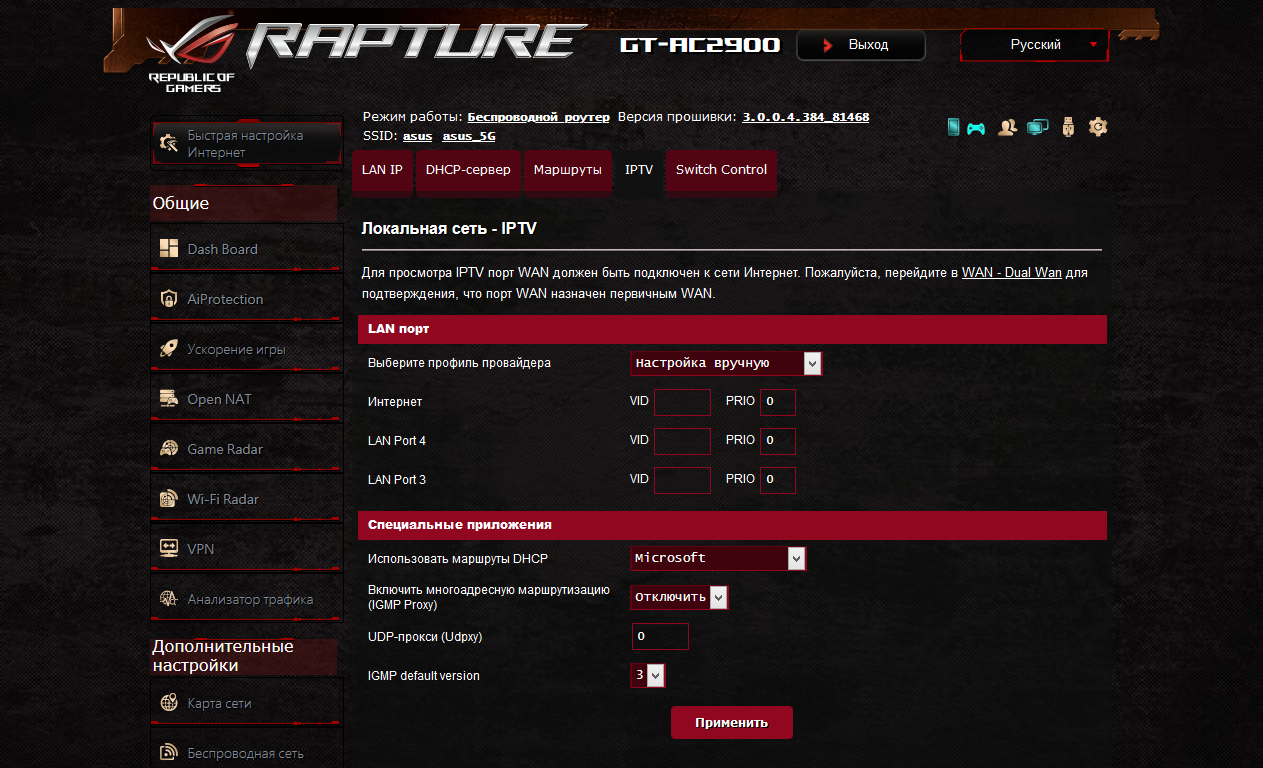Click the Open NAT sidebar icon
Image resolution: width=1263 pixels, height=768 pixels.
[169, 399]
